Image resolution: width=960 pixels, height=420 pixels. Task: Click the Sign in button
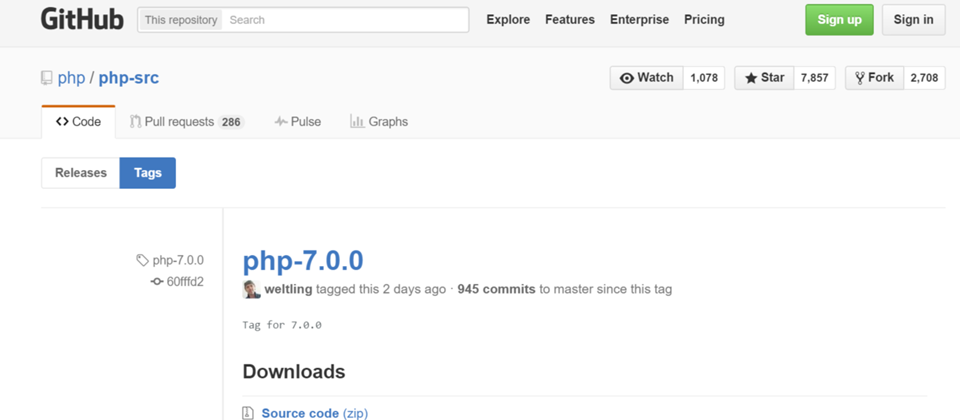(x=913, y=20)
